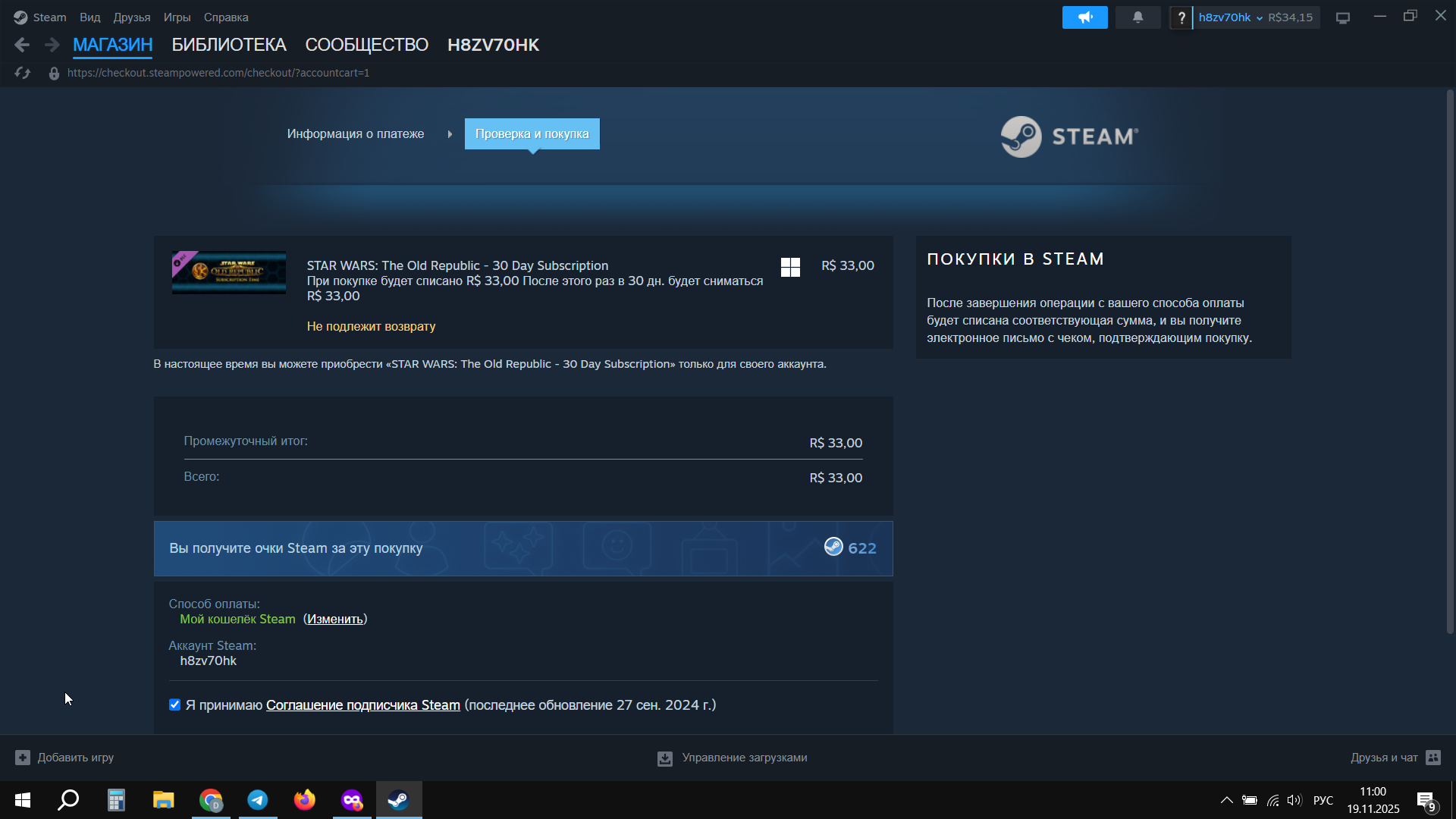
Task: Switch to the БИБЛИОТЕКА tab
Action: point(228,45)
